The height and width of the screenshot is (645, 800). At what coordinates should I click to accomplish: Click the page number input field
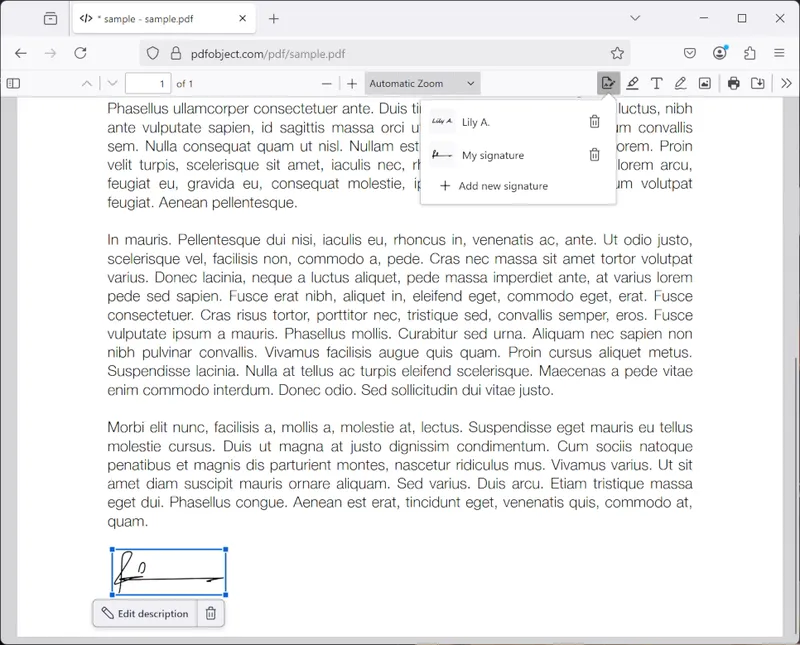(148, 84)
